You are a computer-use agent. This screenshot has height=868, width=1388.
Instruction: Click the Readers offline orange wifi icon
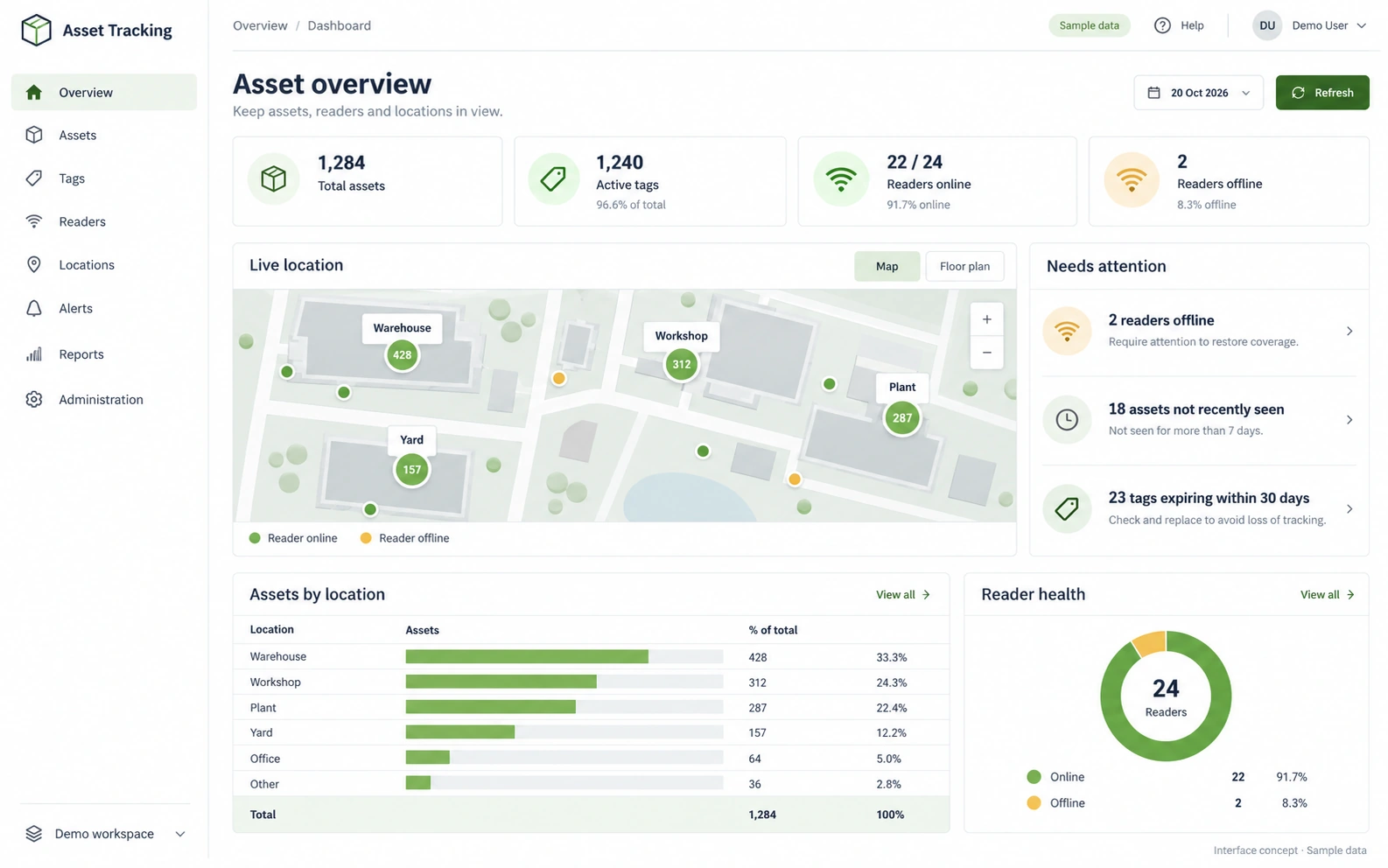click(x=1132, y=179)
